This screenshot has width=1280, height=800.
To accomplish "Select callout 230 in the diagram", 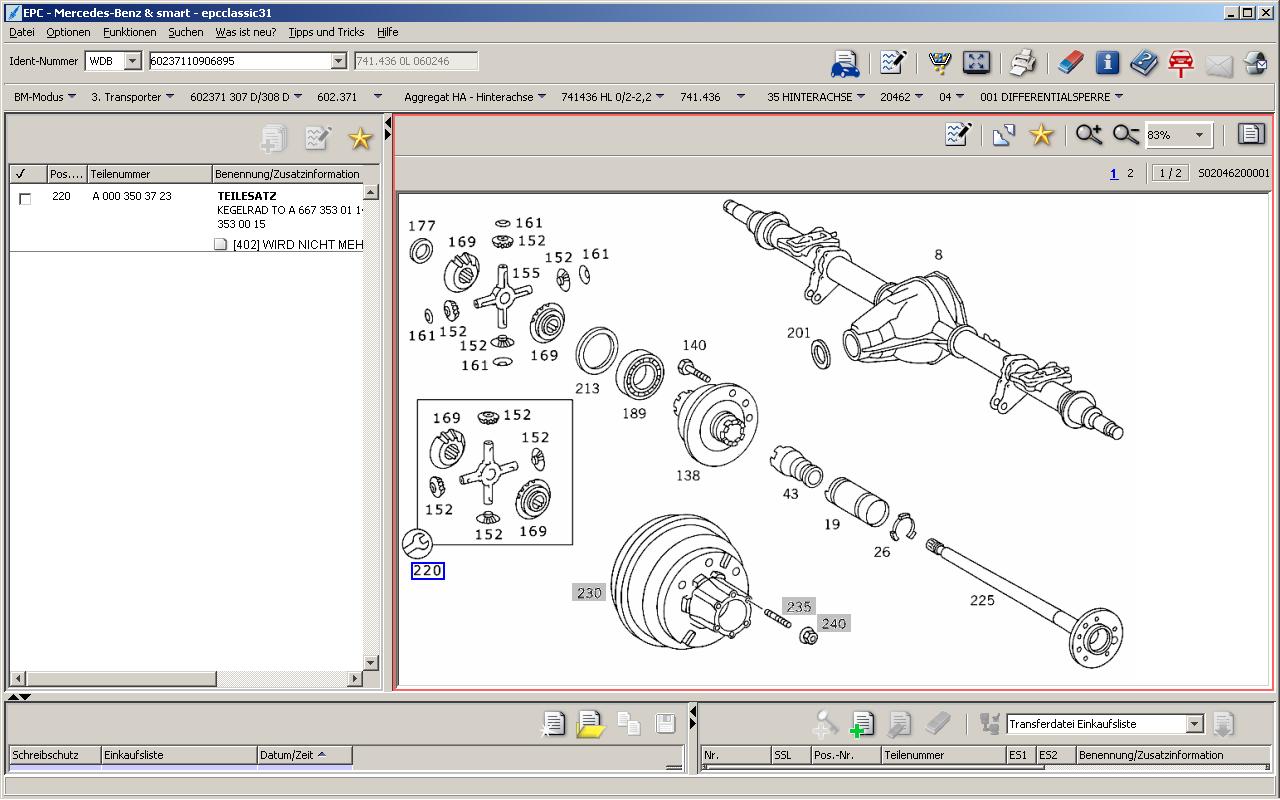I will click(590, 593).
